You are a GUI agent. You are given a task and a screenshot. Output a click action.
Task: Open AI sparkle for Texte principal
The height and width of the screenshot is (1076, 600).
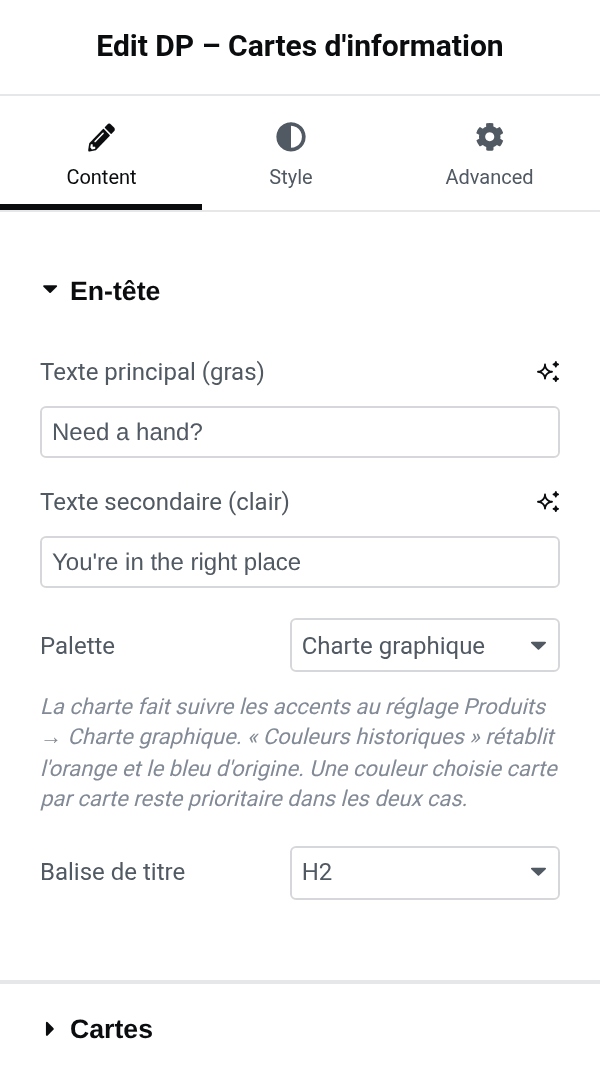point(548,372)
